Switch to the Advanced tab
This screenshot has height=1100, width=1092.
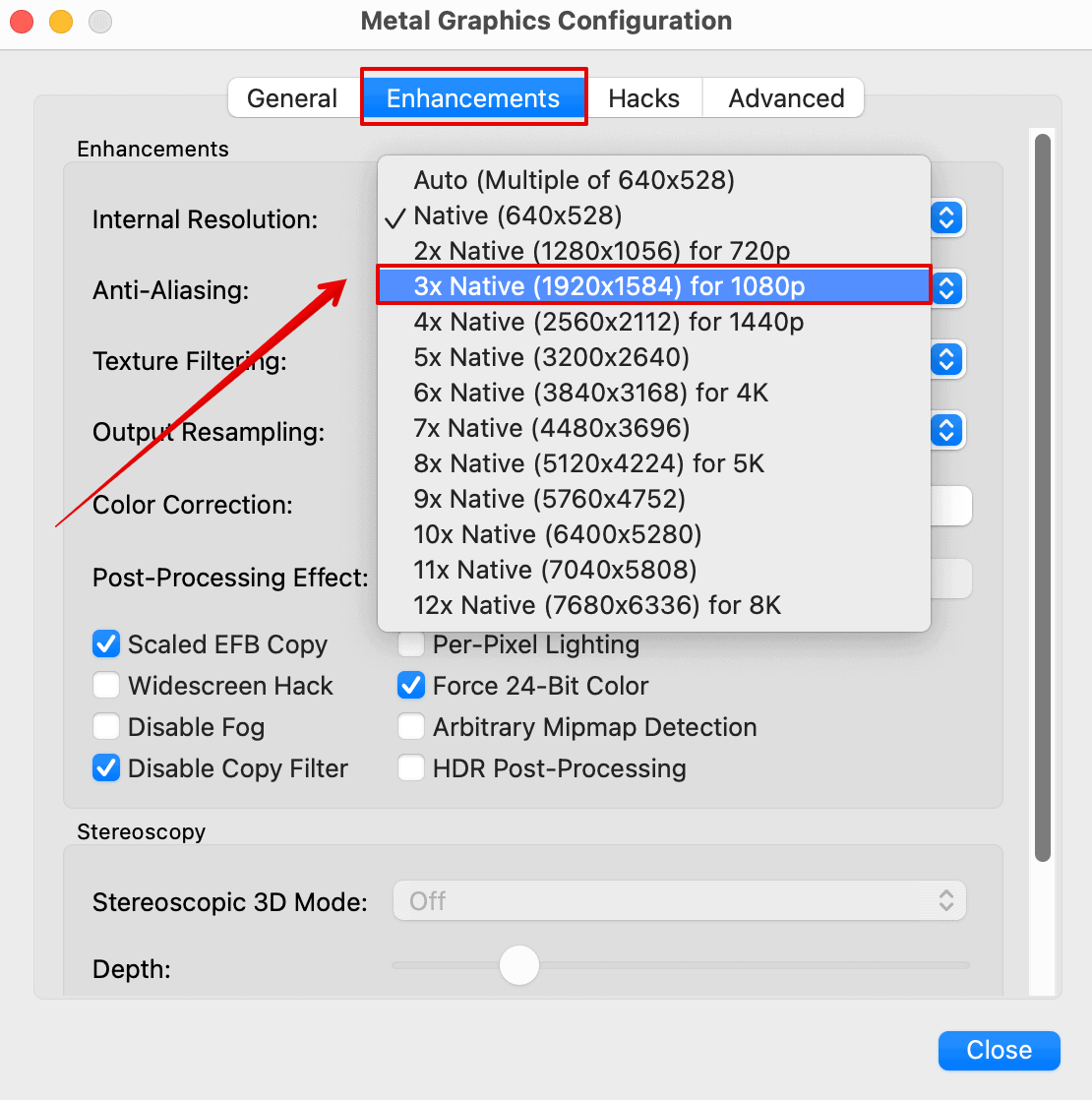click(x=785, y=98)
